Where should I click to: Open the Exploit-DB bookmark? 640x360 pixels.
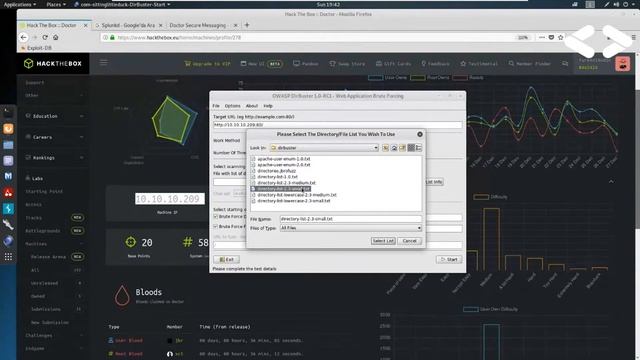coord(36,48)
